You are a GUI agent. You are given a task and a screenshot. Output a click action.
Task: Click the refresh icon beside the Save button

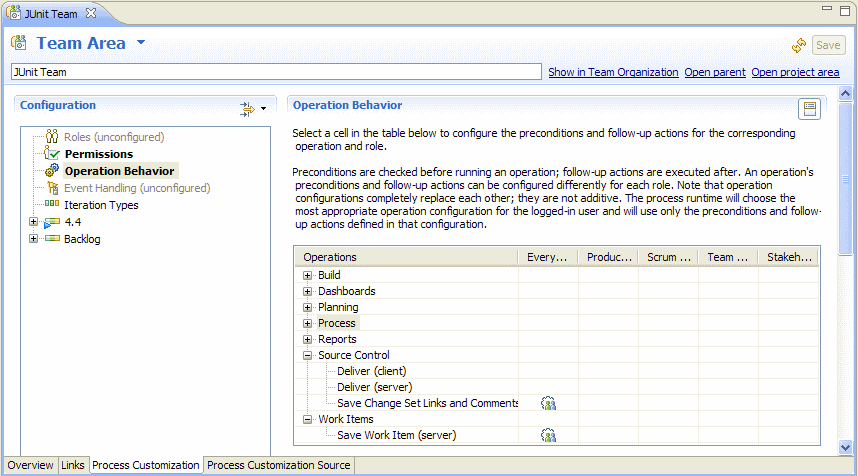[x=799, y=45]
